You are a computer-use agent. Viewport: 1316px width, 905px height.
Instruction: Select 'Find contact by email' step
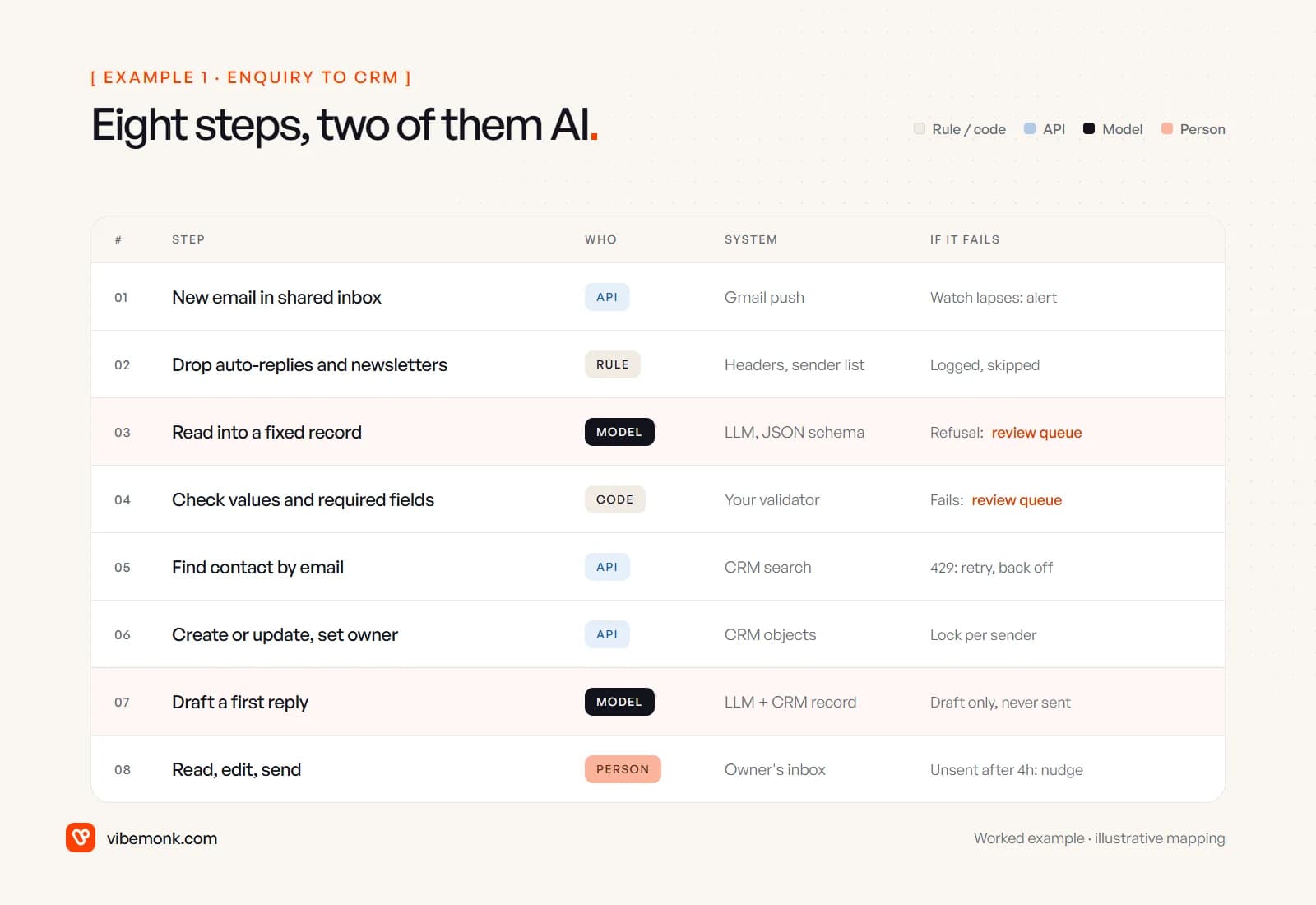257,567
